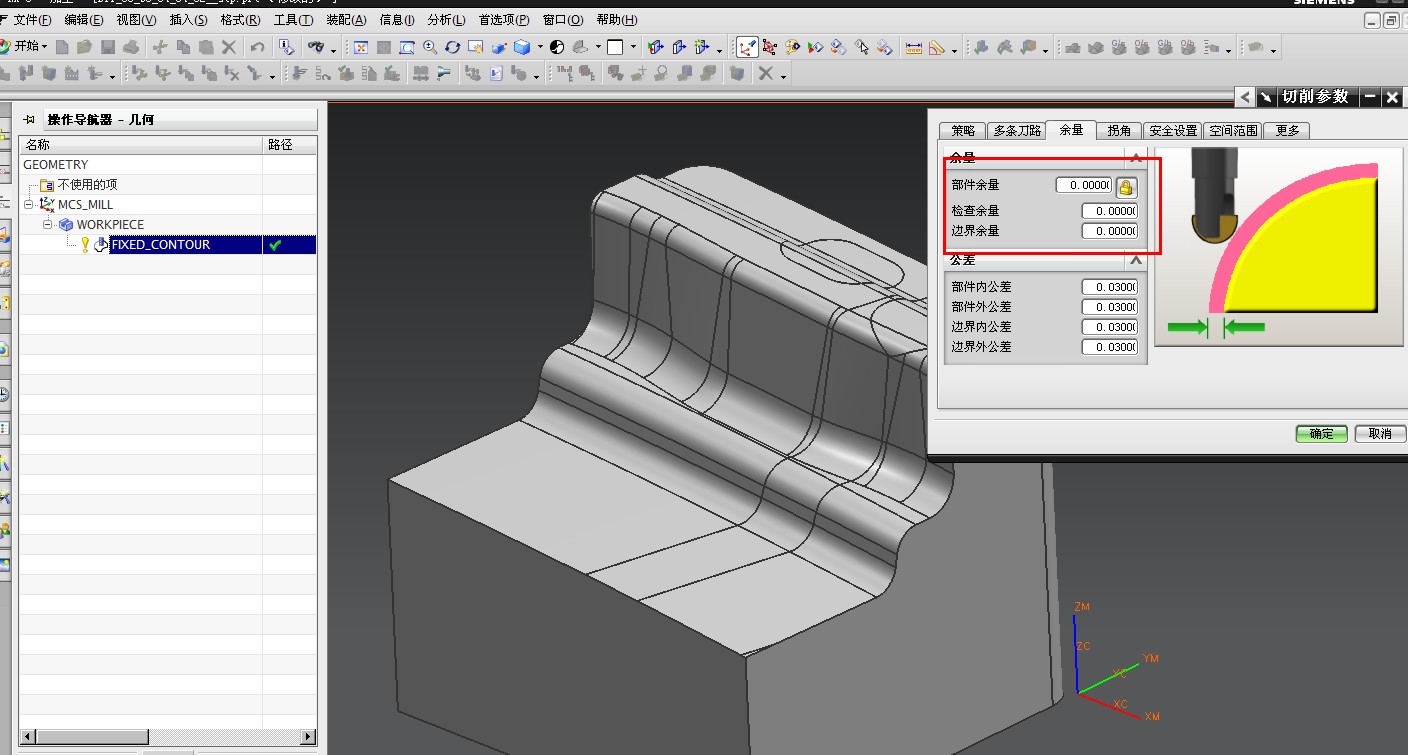Click the cursor selection arrow icon

(x=862, y=47)
